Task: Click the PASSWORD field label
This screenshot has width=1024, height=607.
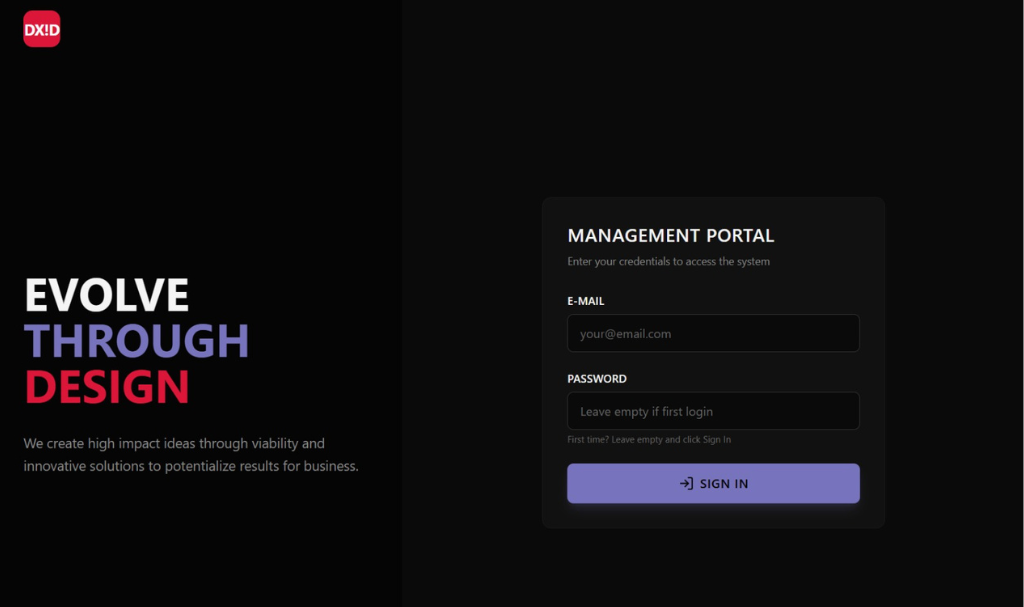Action: 597,379
